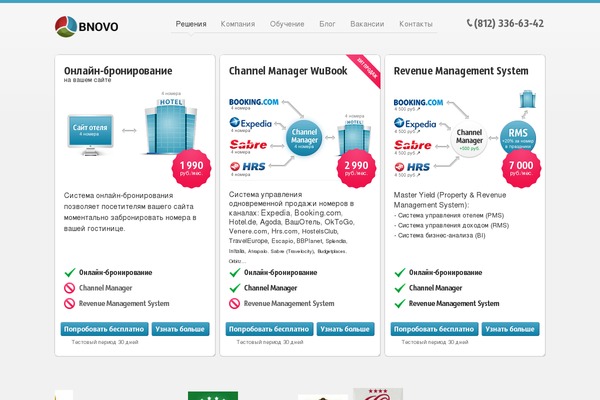The width and height of the screenshot is (600, 400).
Task: Go to the Обучение section
Action: point(287,24)
